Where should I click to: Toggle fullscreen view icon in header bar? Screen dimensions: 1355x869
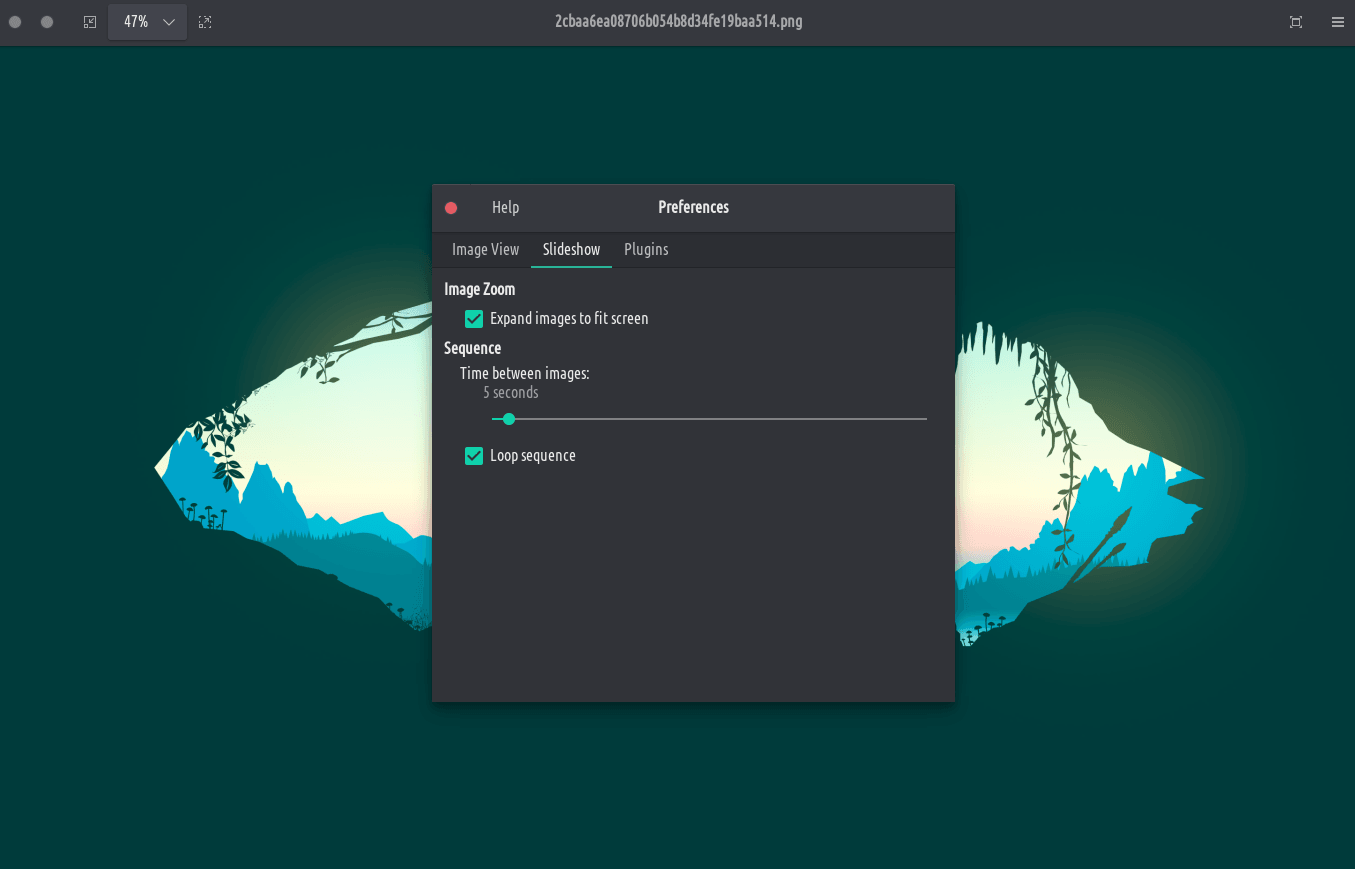tap(1296, 22)
